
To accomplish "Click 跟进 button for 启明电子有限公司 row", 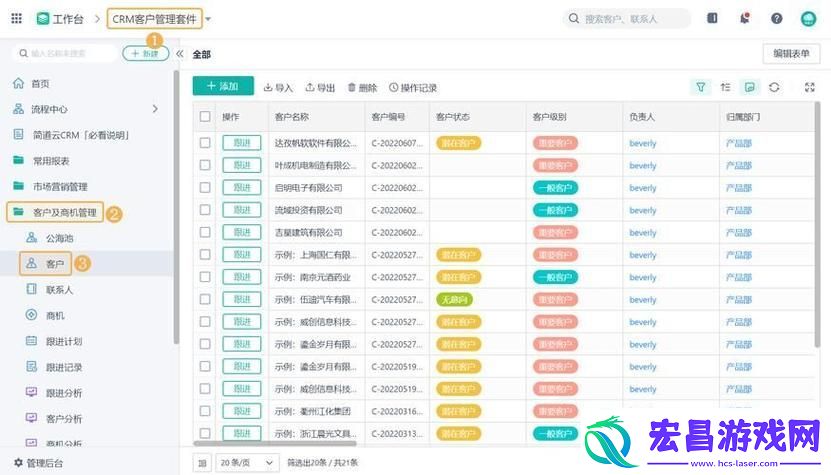I will 242,187.
